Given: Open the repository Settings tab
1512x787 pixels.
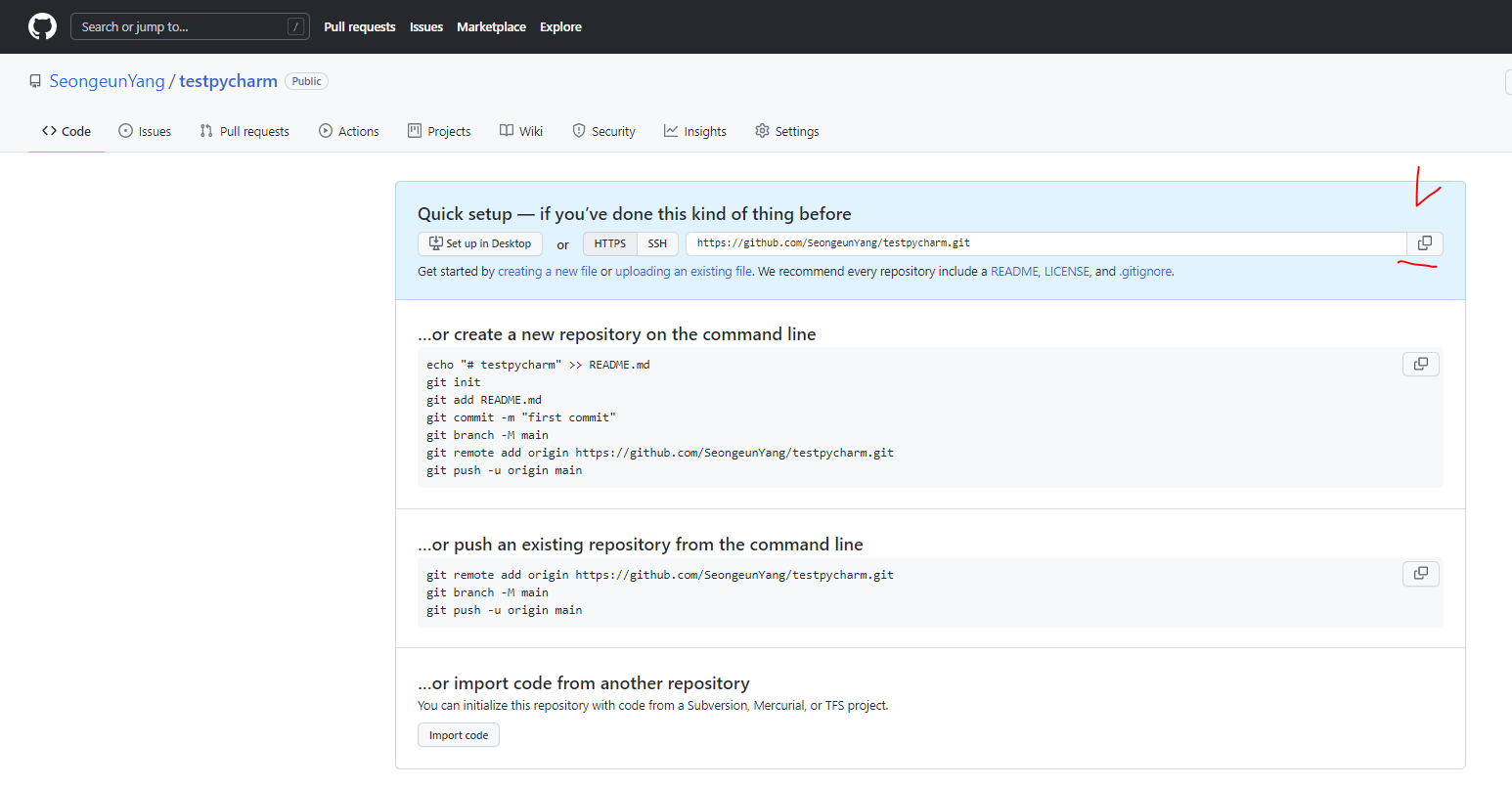Looking at the screenshot, I should [787, 131].
